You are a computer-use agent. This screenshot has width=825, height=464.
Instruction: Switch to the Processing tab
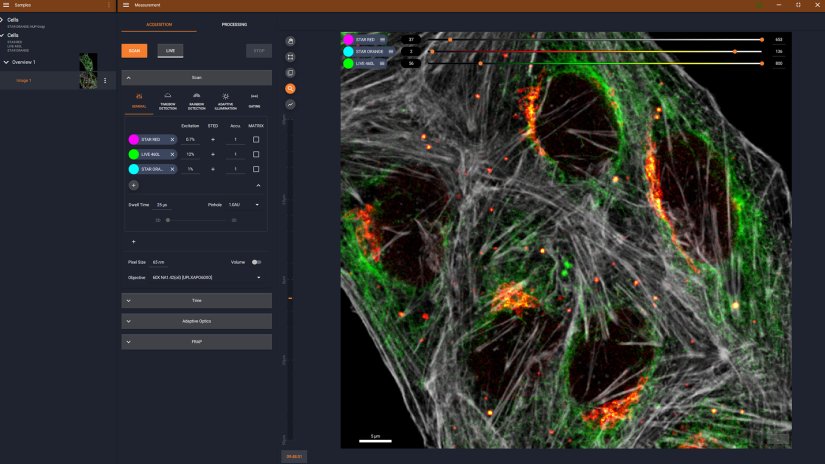(234, 24)
